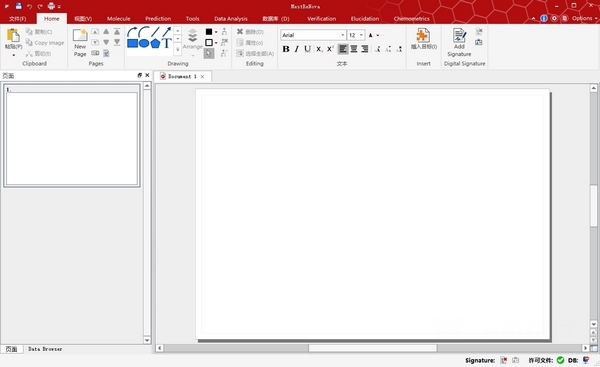Select the pointer selection tool in Drawing
This screenshot has width=600, height=367.
pyautogui.click(x=209, y=54)
